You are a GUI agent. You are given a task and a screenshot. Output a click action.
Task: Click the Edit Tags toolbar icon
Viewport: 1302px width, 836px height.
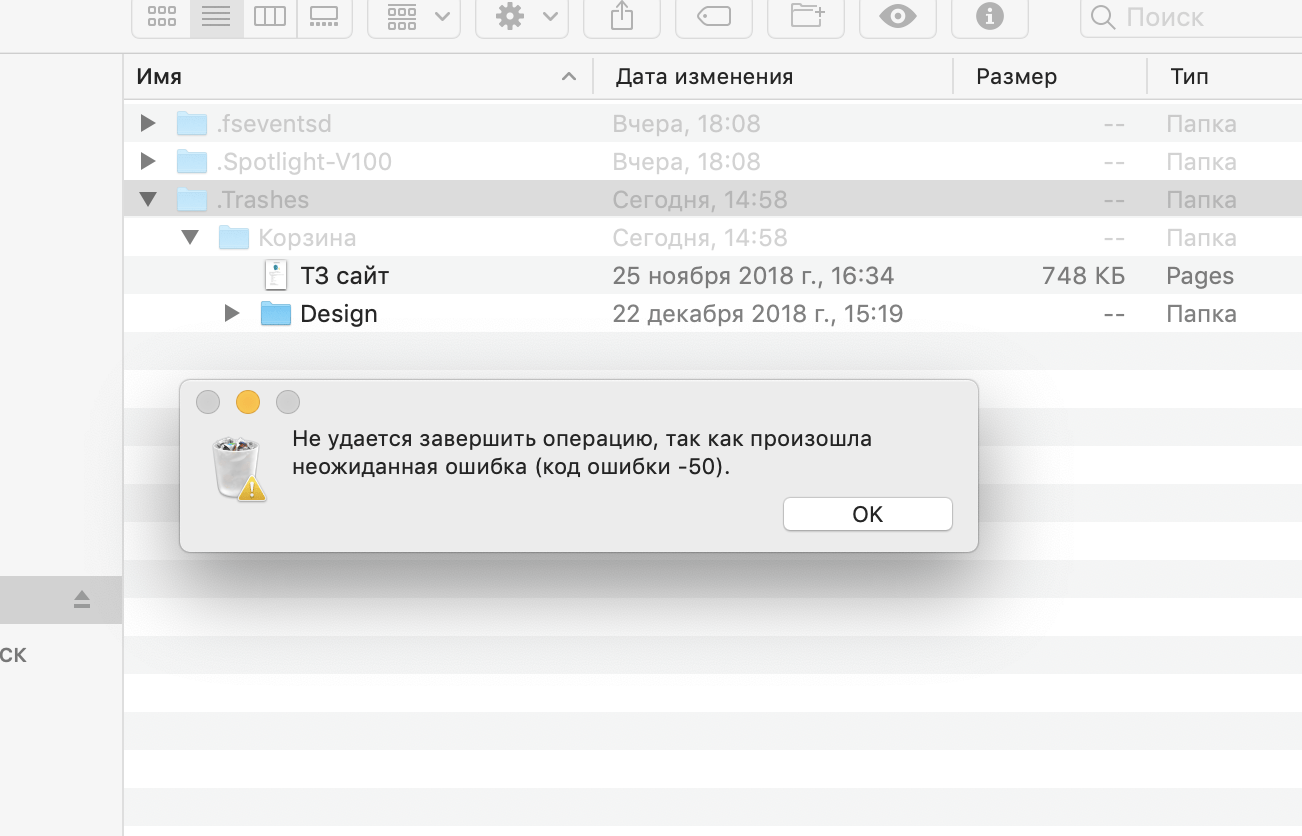(714, 17)
